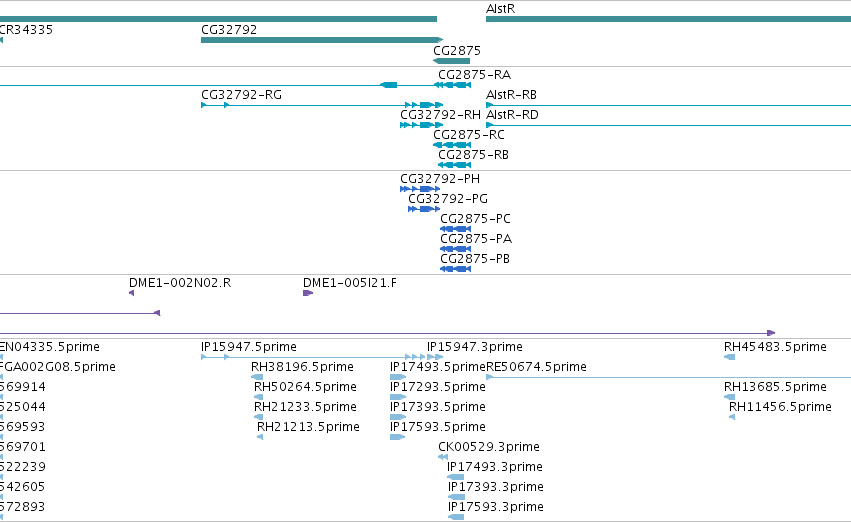Screen dimensions: 851x522
Task: Select the CG32792-PH protein feature
Action: 420,189
